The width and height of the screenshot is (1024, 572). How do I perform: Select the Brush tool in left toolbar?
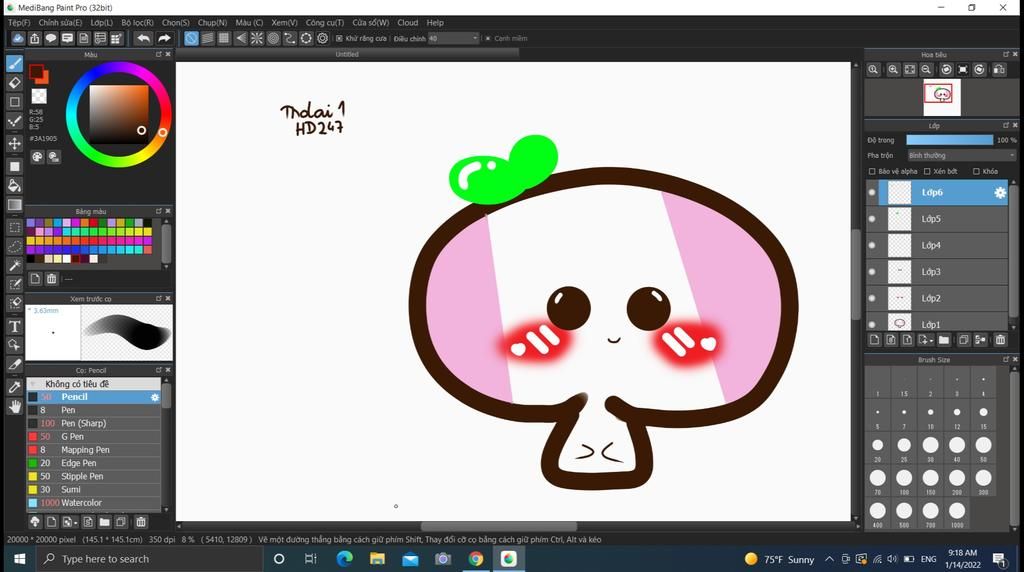[x=14, y=63]
